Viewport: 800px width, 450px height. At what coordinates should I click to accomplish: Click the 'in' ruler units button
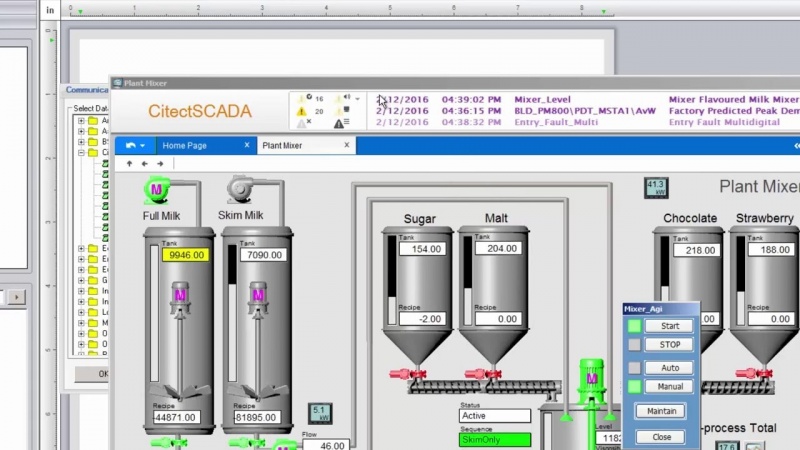pos(50,10)
